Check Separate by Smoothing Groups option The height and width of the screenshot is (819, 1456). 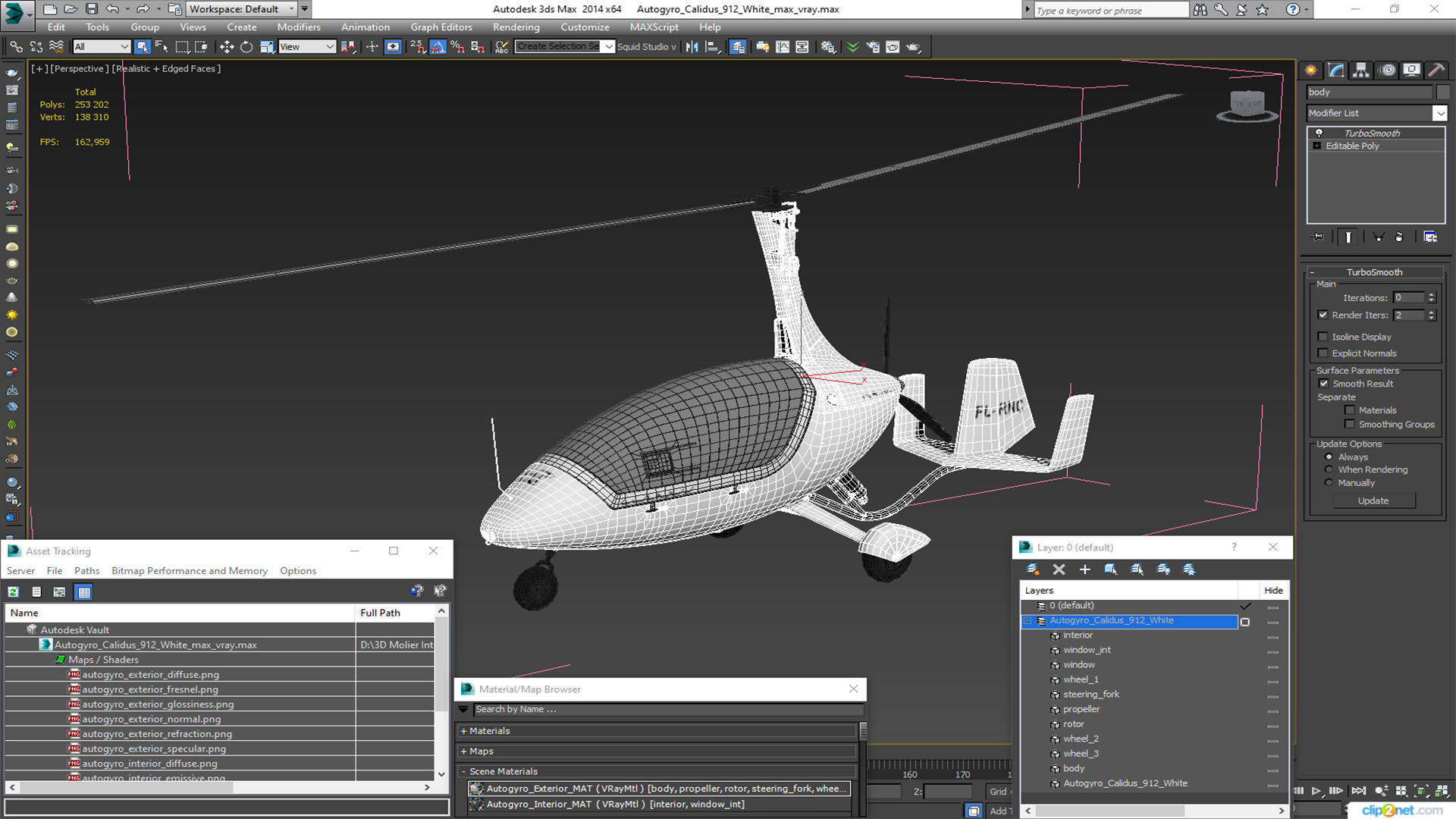coord(1350,425)
